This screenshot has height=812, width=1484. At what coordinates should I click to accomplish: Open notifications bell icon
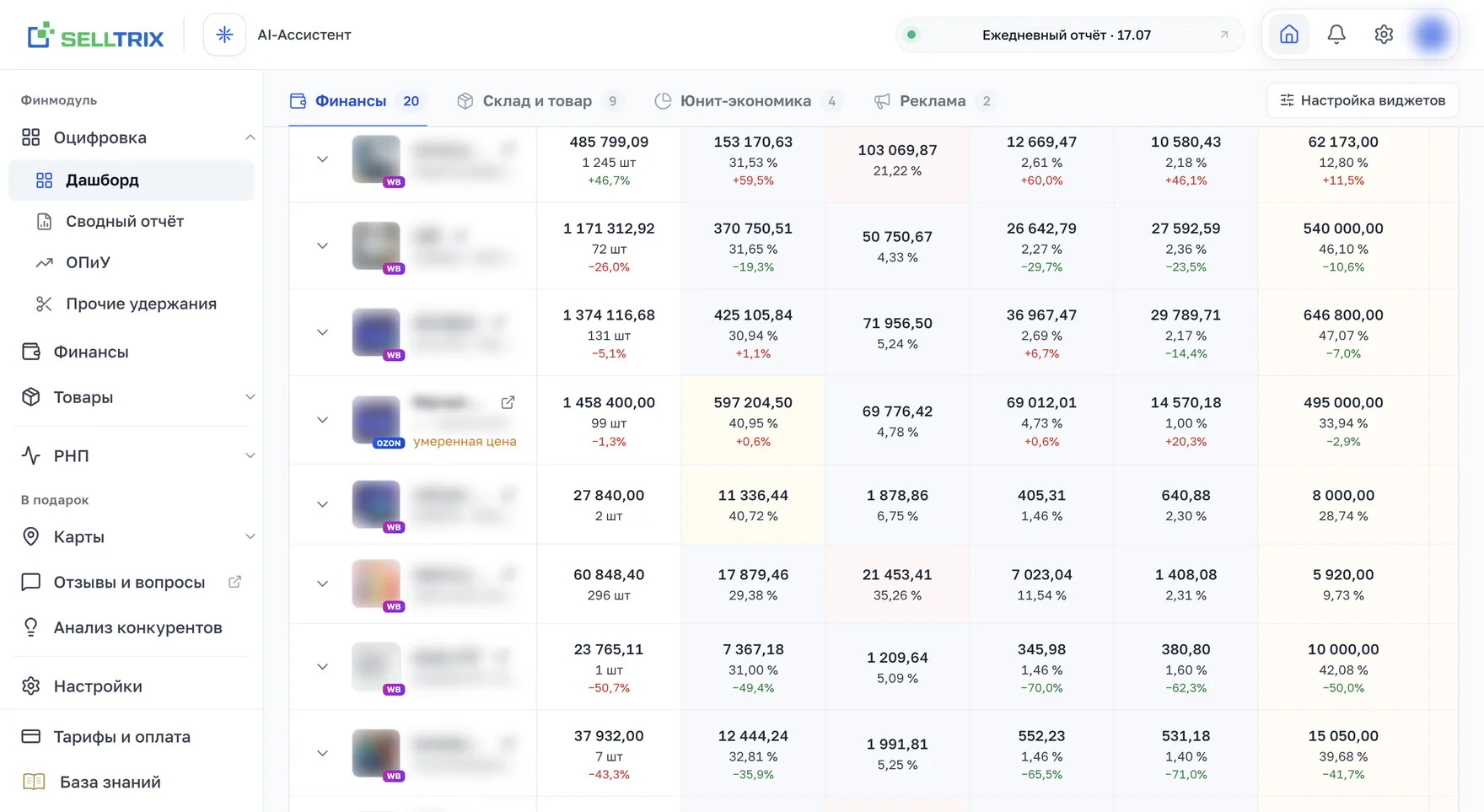1336,35
